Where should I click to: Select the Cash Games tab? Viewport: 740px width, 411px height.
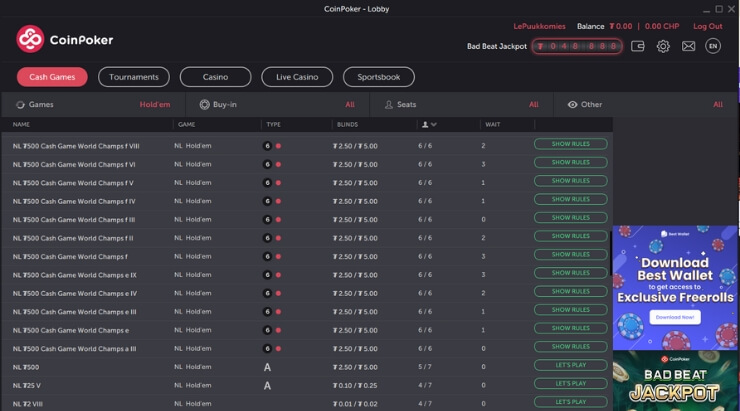pyautogui.click(x=52, y=77)
